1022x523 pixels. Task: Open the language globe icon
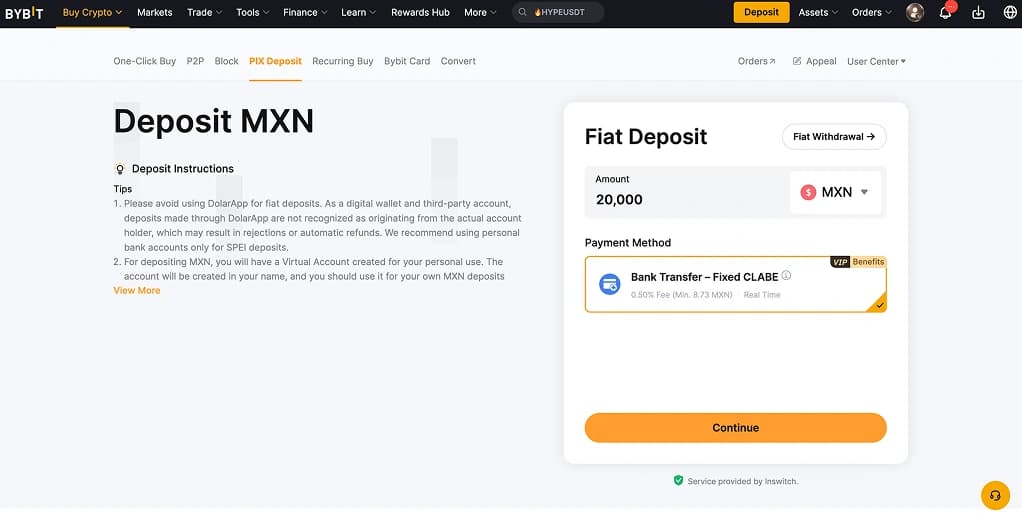tap(1009, 13)
